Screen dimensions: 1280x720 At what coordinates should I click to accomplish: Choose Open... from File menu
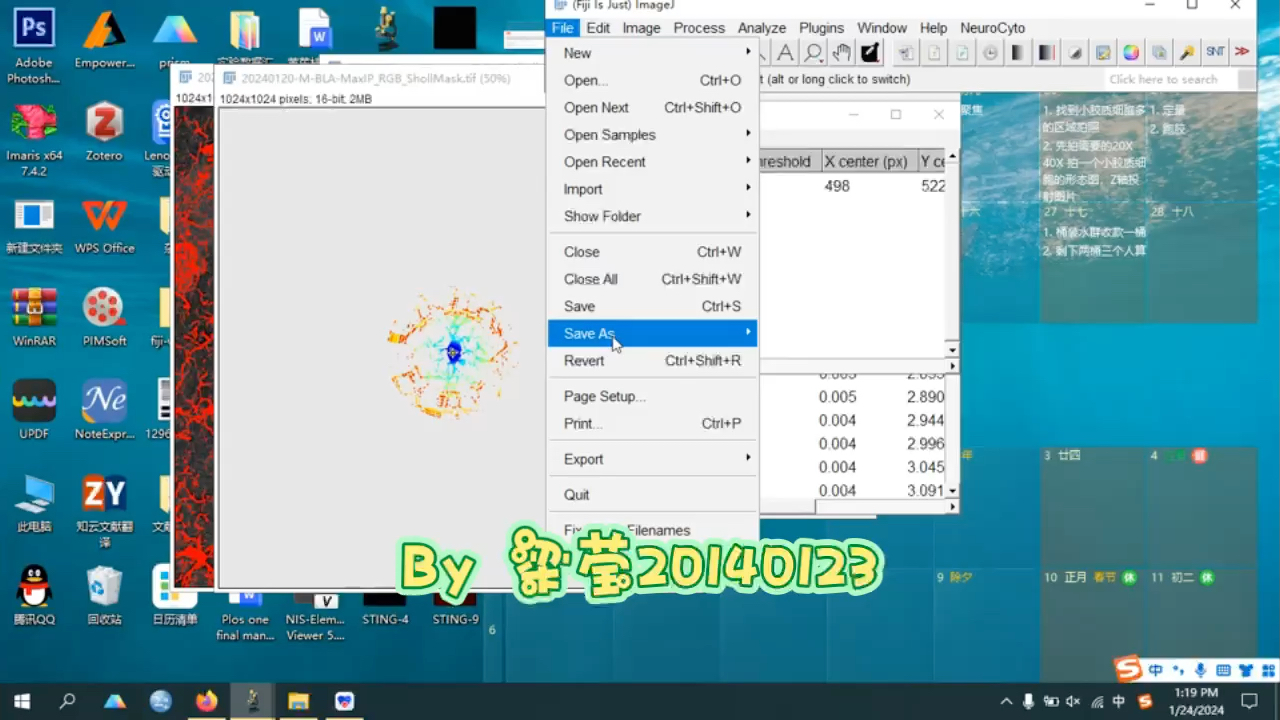point(652,80)
